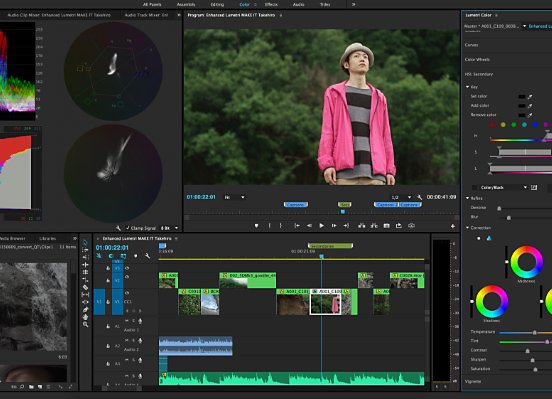Click Mark In in the Program Monitor
552x399 pixels.
tap(270, 226)
